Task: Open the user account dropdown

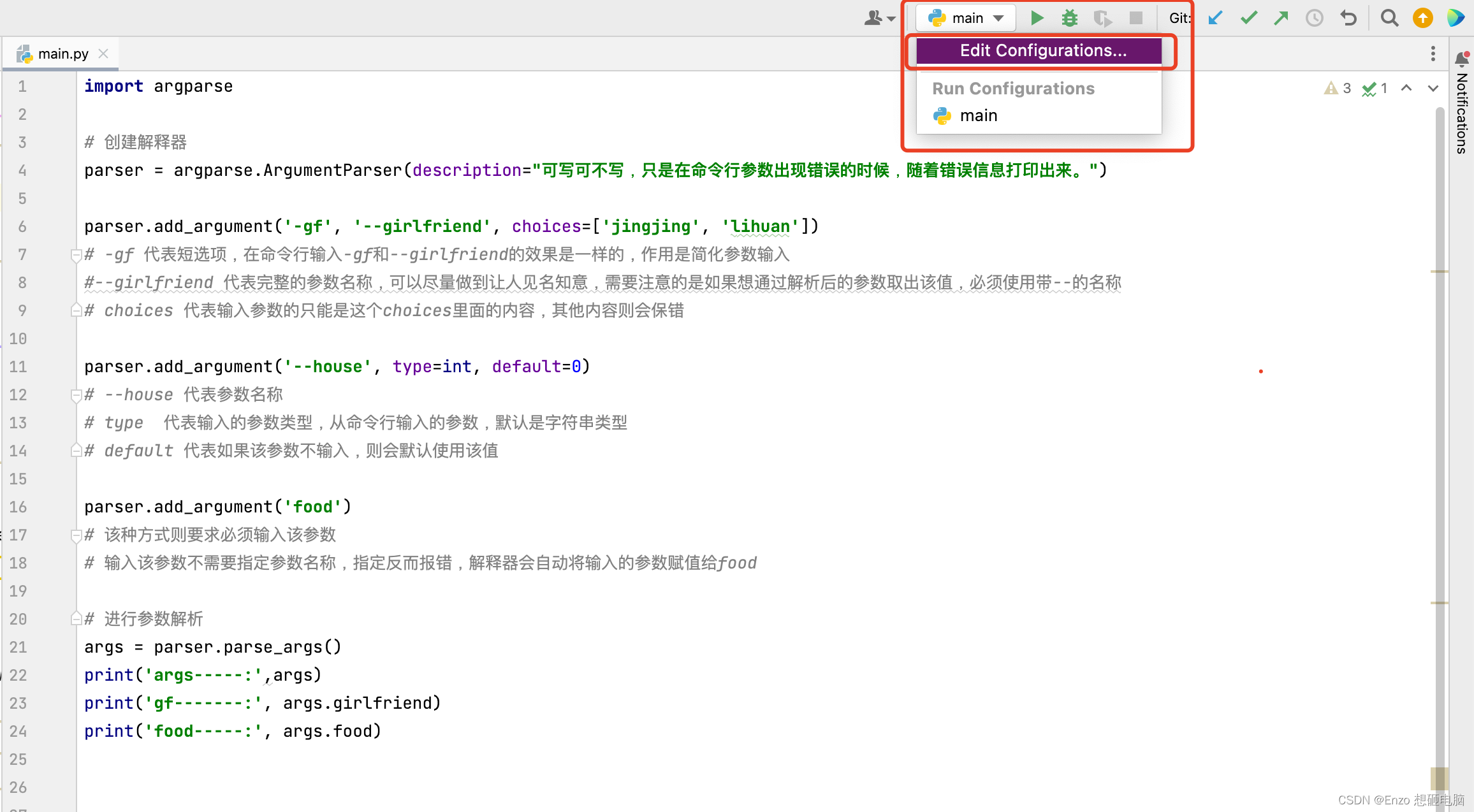Action: (x=879, y=18)
